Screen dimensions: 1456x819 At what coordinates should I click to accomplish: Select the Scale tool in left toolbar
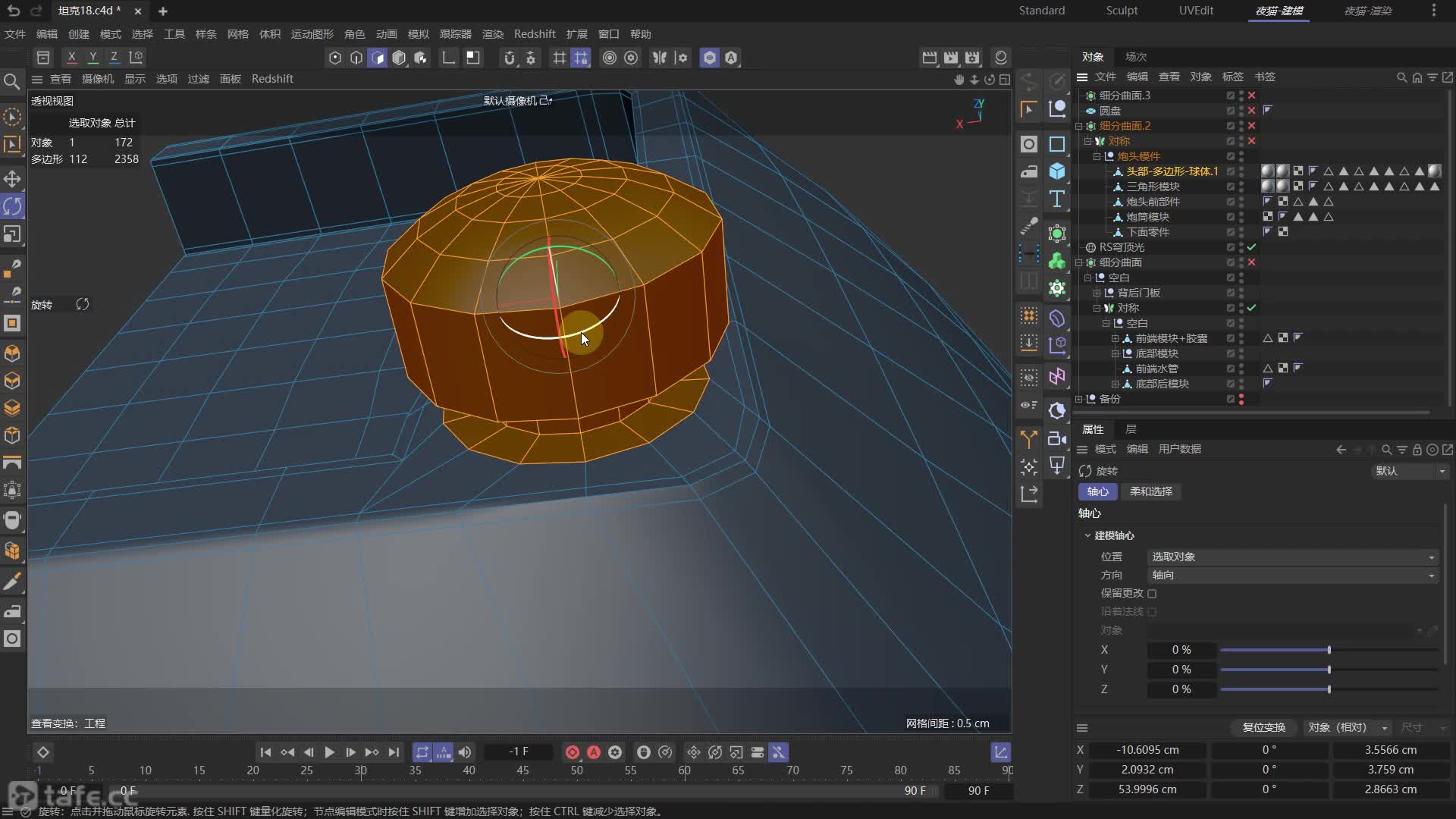click(x=12, y=234)
